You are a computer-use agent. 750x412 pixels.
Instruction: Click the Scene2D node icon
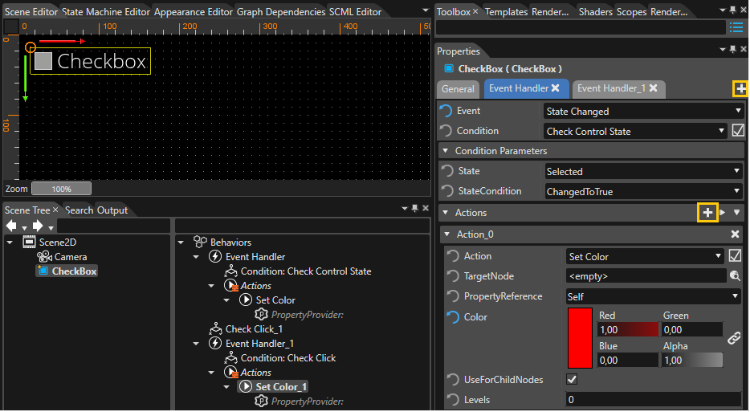click(x=29, y=242)
